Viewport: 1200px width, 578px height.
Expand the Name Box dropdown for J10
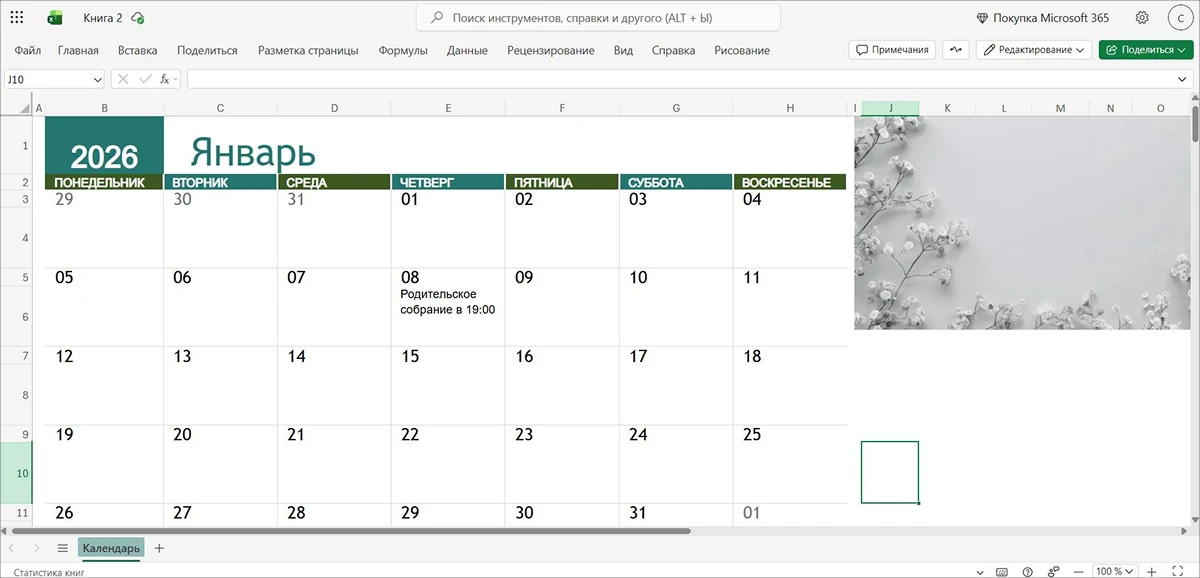[x=97, y=79]
